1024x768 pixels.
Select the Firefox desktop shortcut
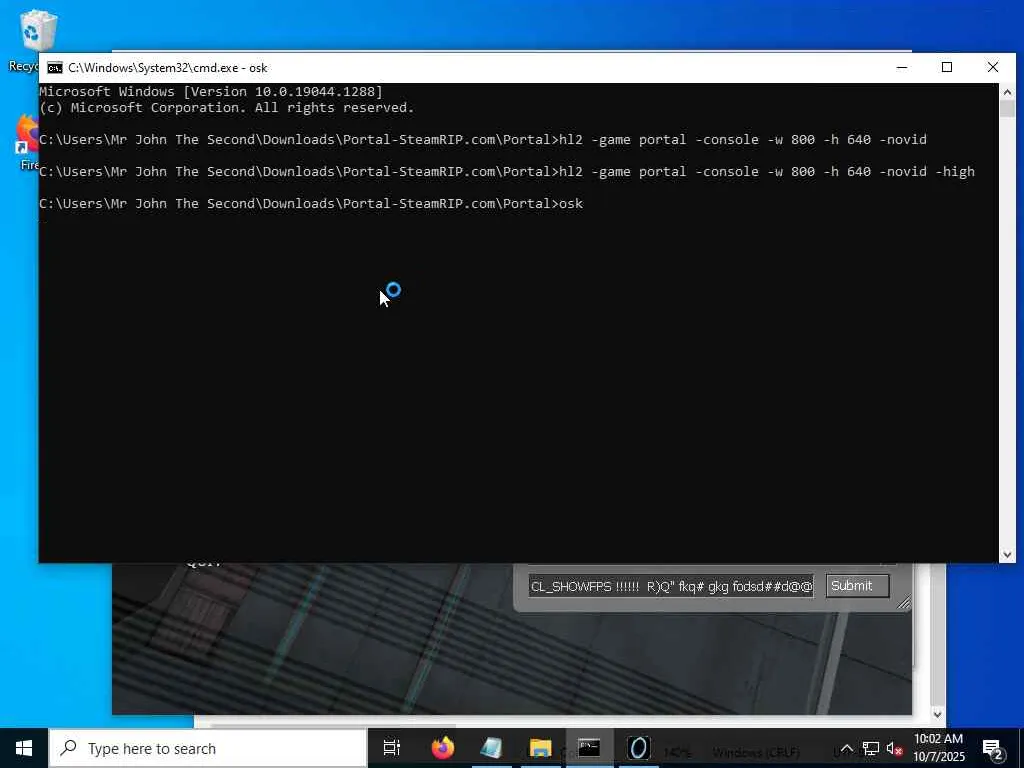(x=27, y=142)
